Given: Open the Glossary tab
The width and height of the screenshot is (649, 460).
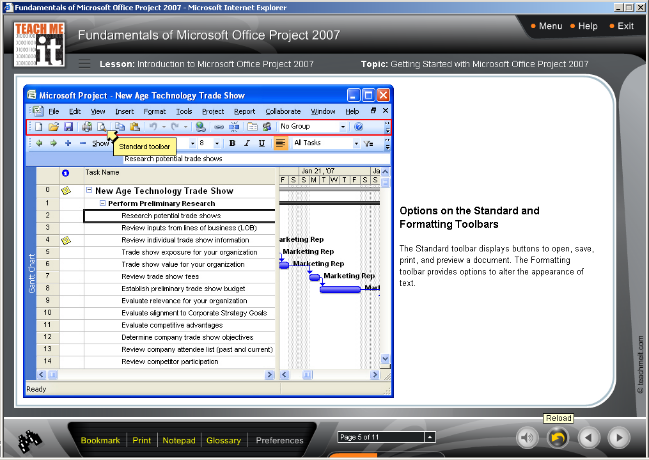Looking at the screenshot, I should pos(223,440).
